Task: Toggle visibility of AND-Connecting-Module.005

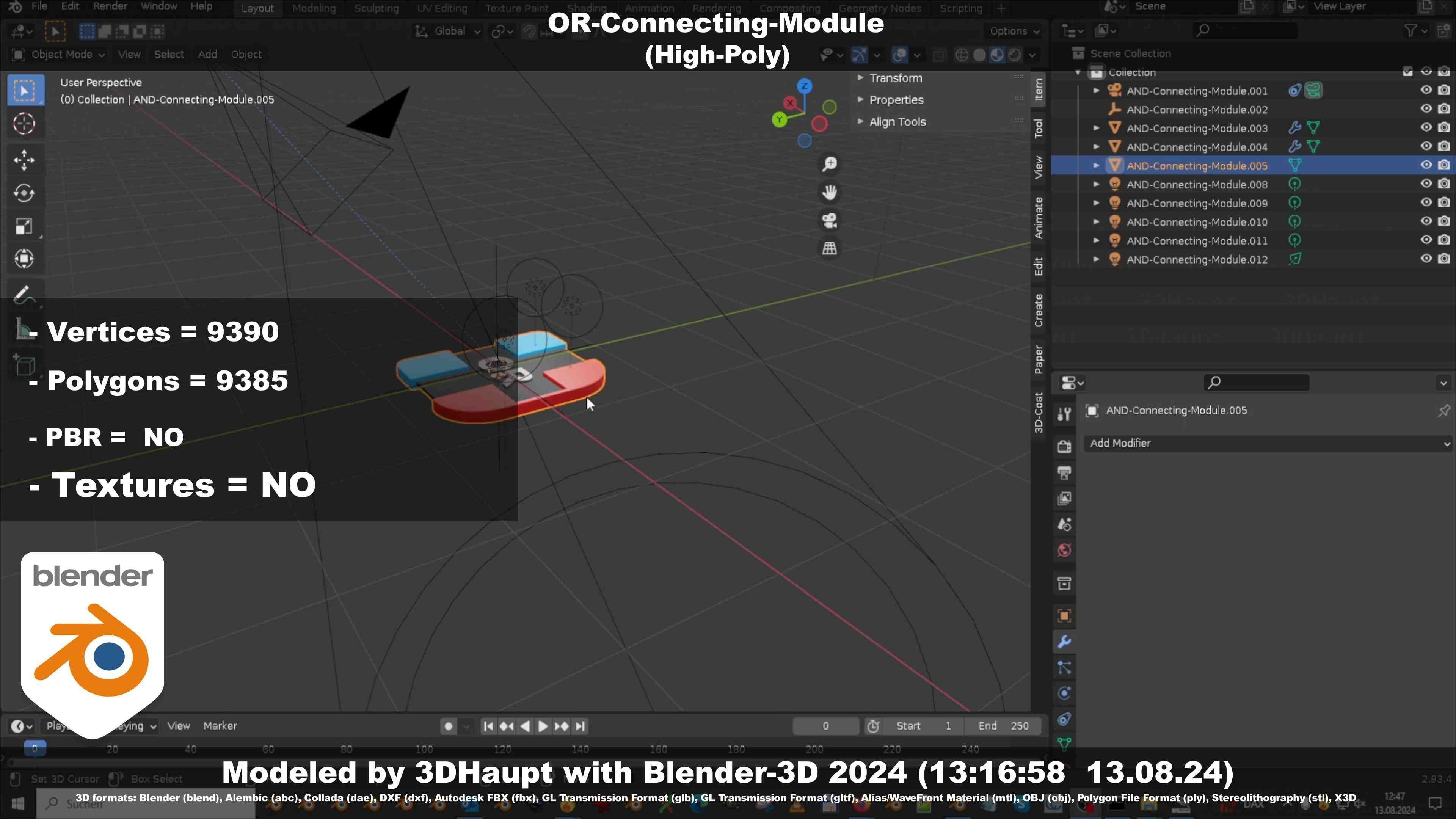Action: click(x=1426, y=165)
